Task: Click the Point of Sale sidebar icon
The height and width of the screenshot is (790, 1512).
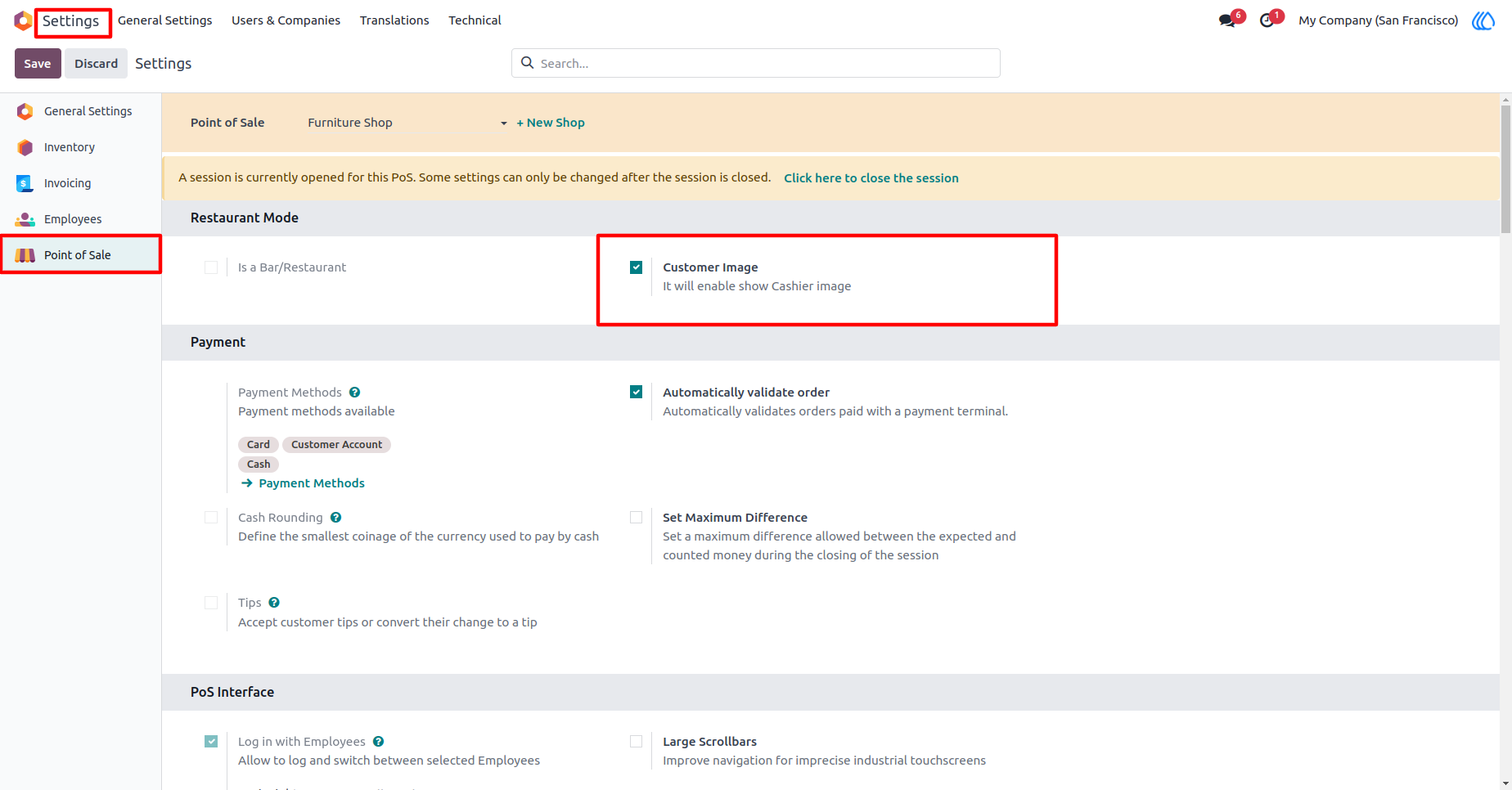Action: pos(25,255)
